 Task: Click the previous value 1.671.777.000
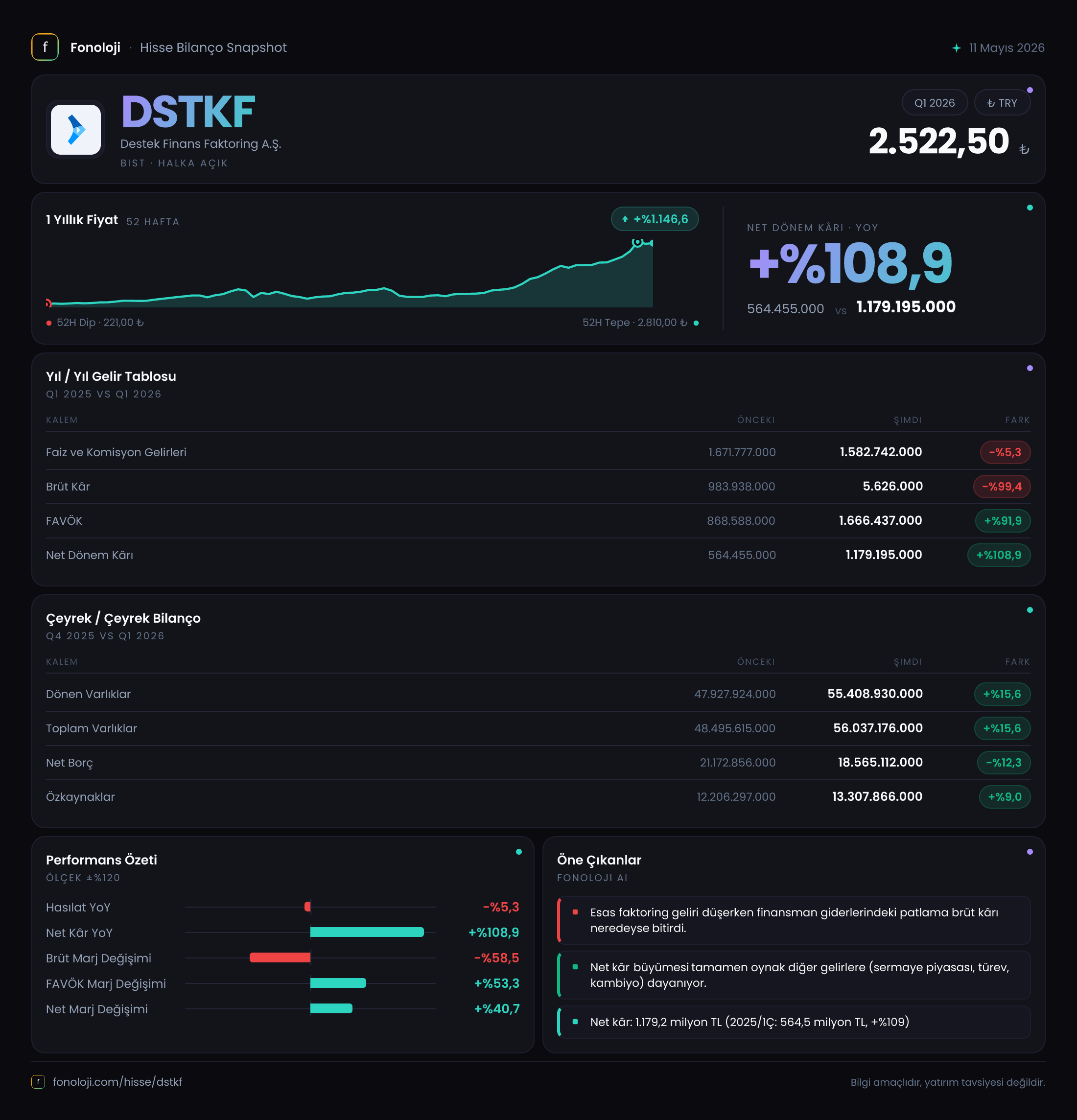point(742,453)
